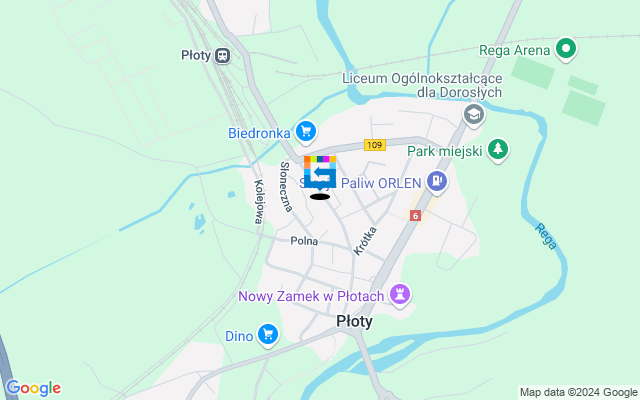
Task: Click the Map data ©2024 Google text
Action: (x=578, y=393)
